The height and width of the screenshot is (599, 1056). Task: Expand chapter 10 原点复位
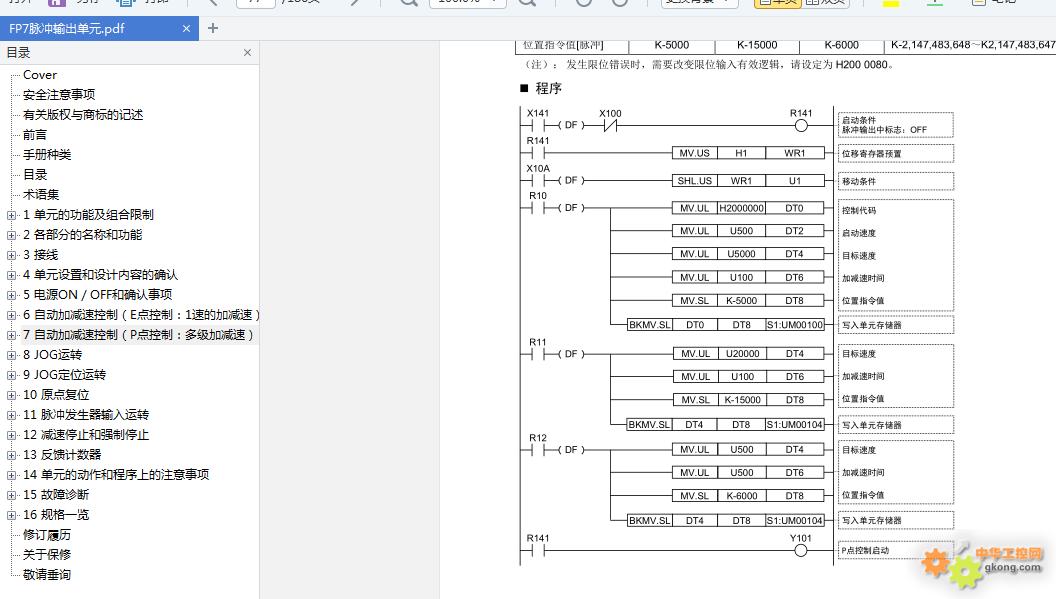(11, 396)
